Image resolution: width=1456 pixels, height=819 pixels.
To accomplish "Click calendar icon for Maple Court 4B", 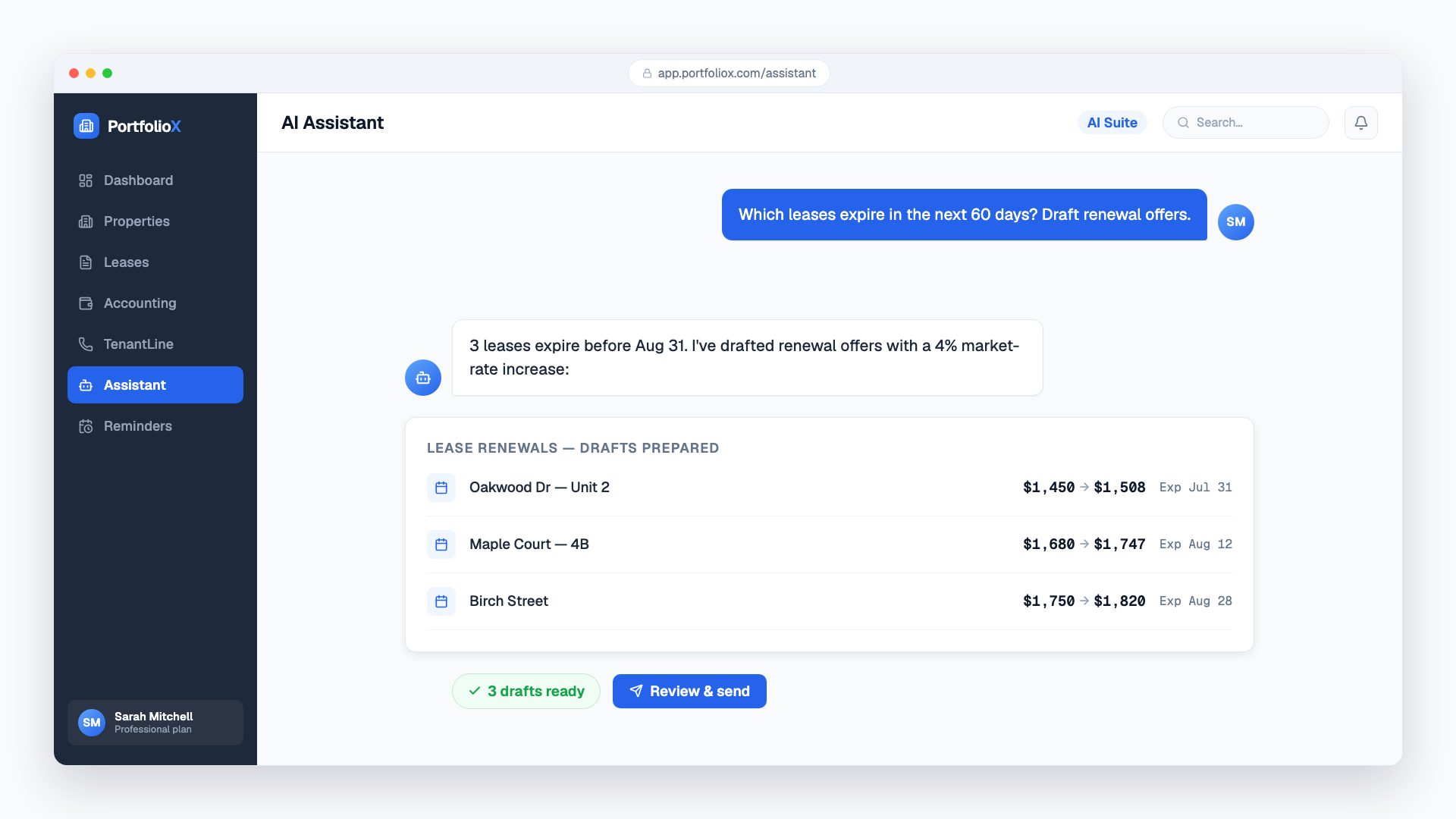I will [441, 544].
